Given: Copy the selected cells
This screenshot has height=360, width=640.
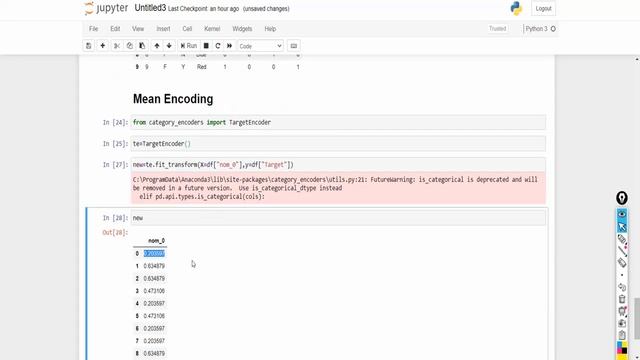Looking at the screenshot, I should (129, 46).
